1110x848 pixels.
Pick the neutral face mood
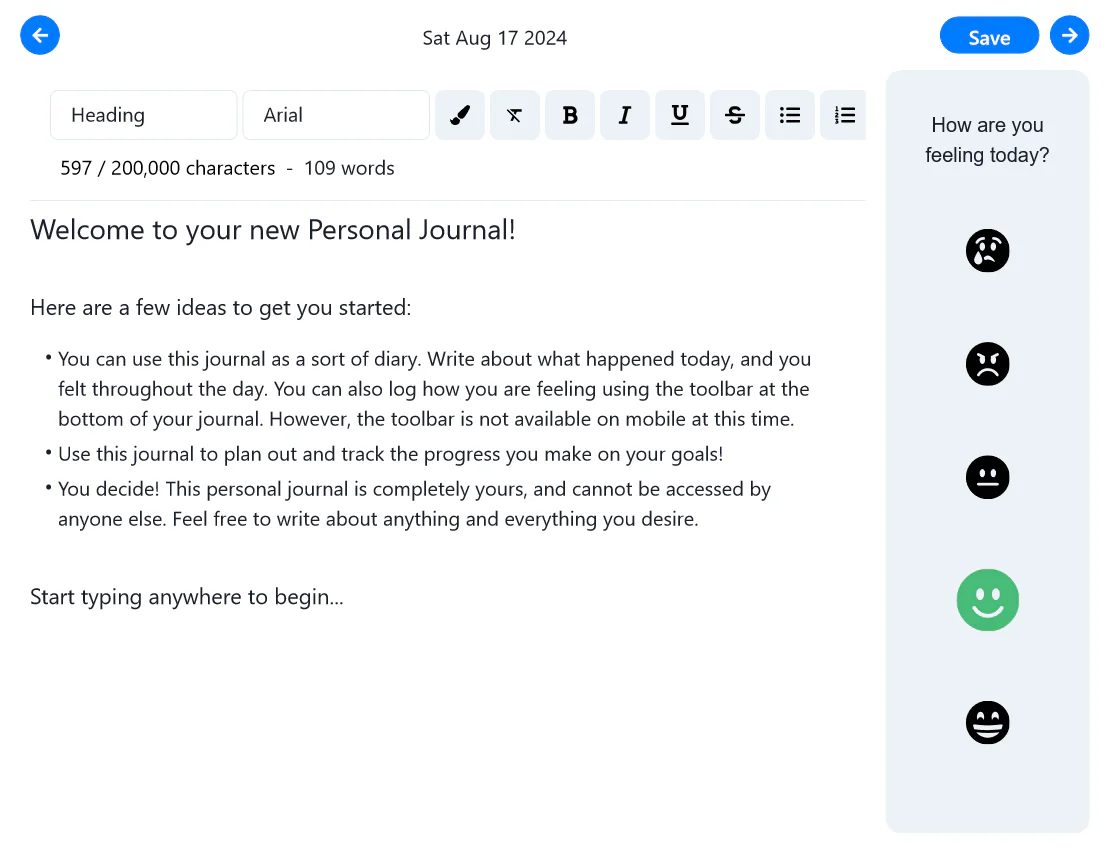click(987, 477)
